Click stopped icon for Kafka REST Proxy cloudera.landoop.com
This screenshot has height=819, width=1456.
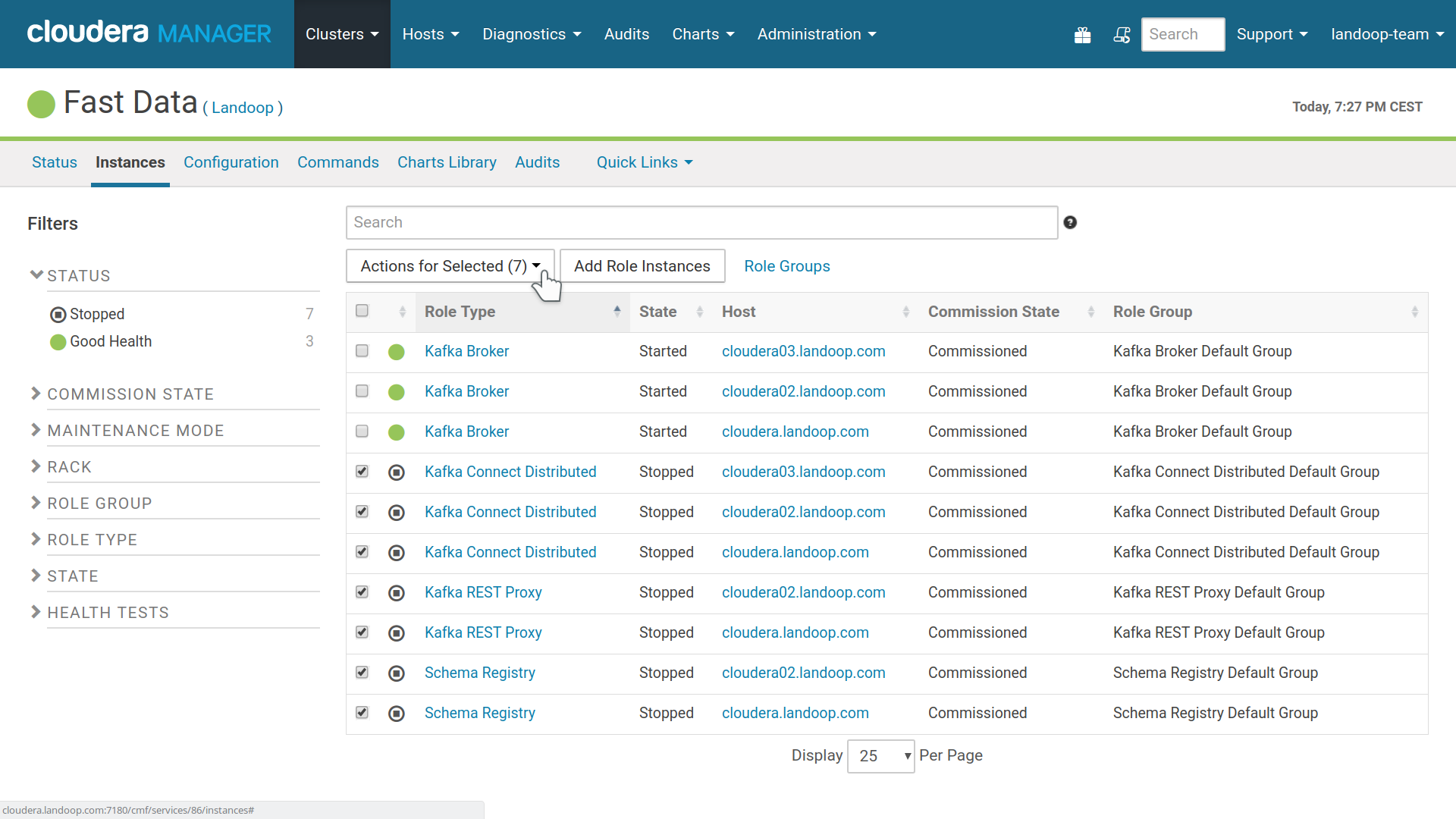click(396, 633)
